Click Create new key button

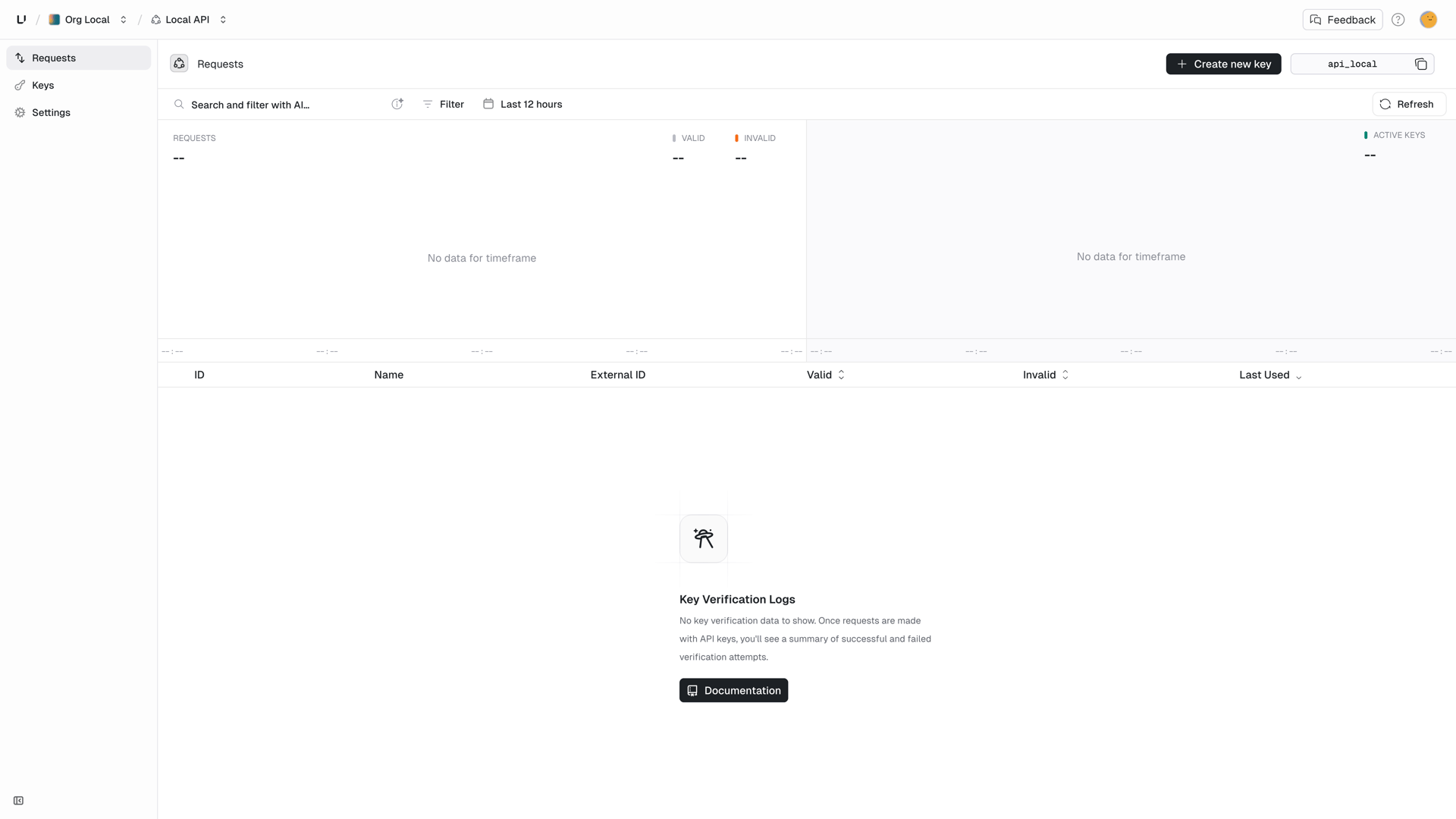[x=1223, y=64]
